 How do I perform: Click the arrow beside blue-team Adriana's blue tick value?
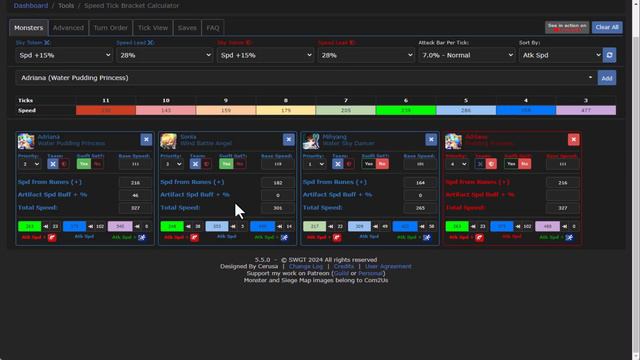[91, 227]
